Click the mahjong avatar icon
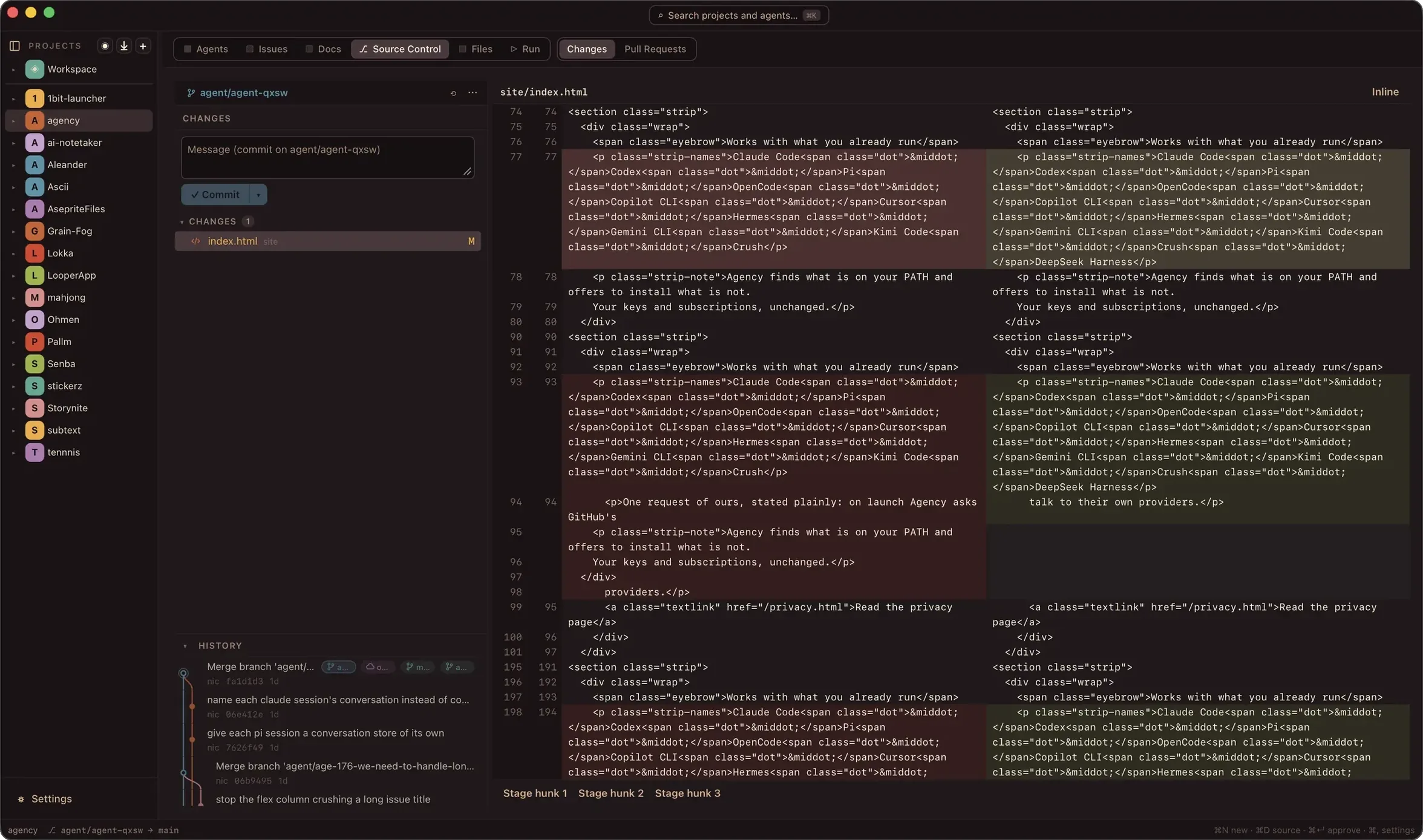The width and height of the screenshot is (1423, 840). point(34,298)
